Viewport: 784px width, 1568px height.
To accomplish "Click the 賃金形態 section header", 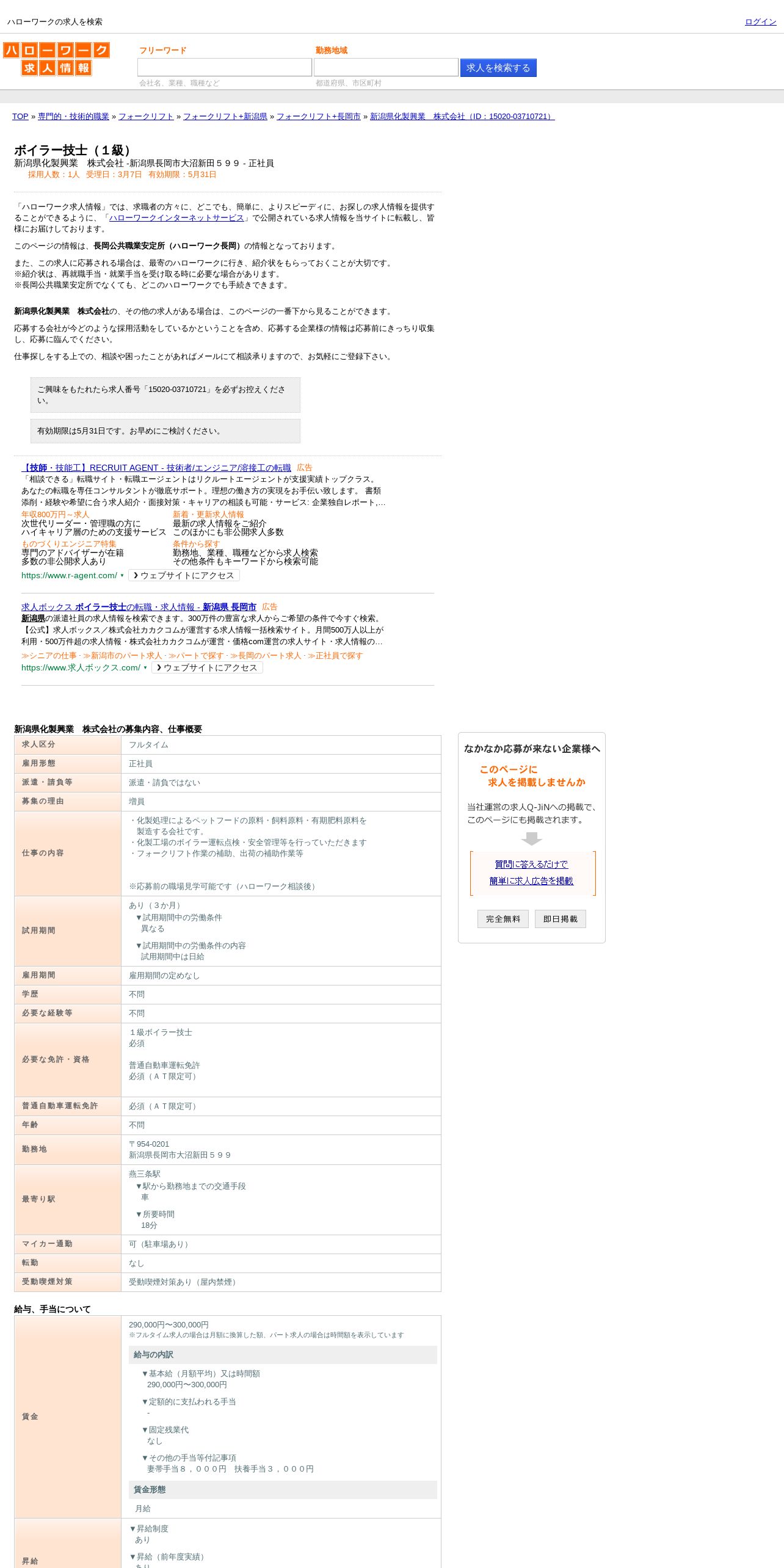I will point(283,1490).
